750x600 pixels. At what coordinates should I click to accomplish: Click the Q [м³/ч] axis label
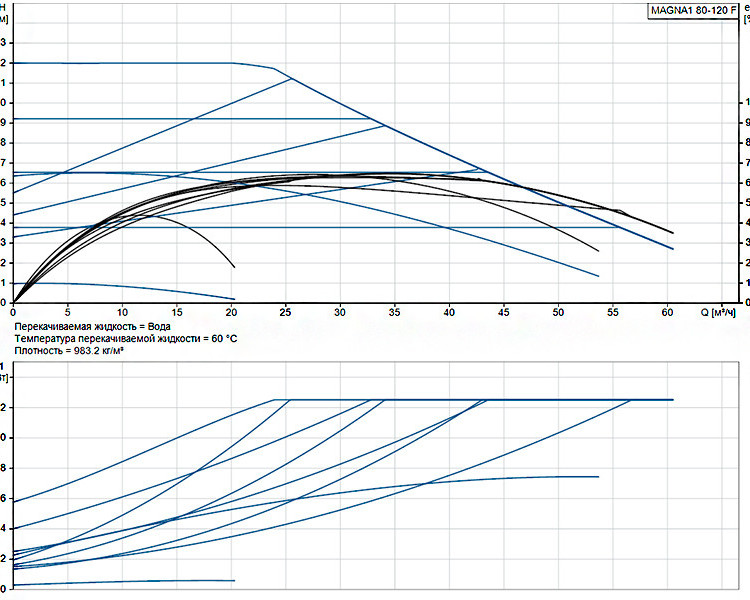[718, 312]
